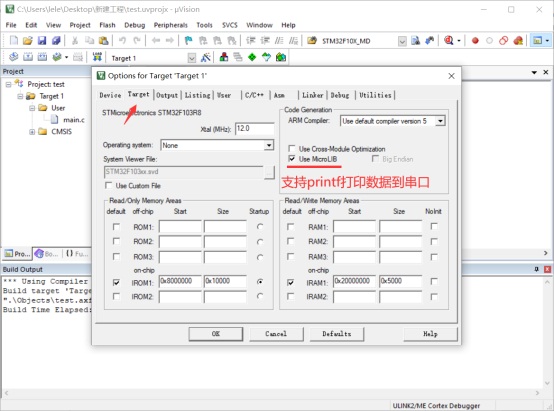554x411 pixels.
Task: Click the Navigate Forwards arrow icon
Action: 170,41
